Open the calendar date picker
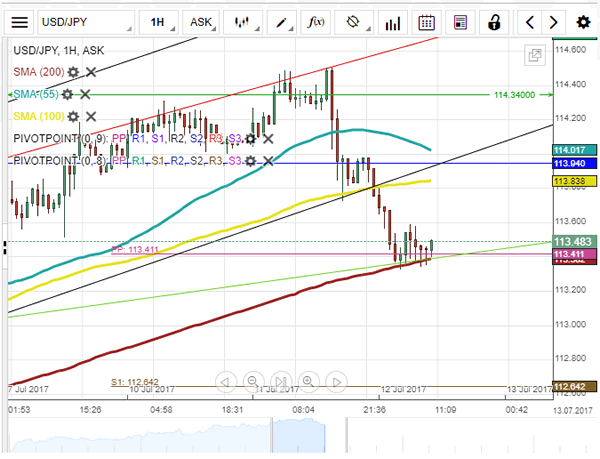Screen dimensions: 600x459 point(427,21)
